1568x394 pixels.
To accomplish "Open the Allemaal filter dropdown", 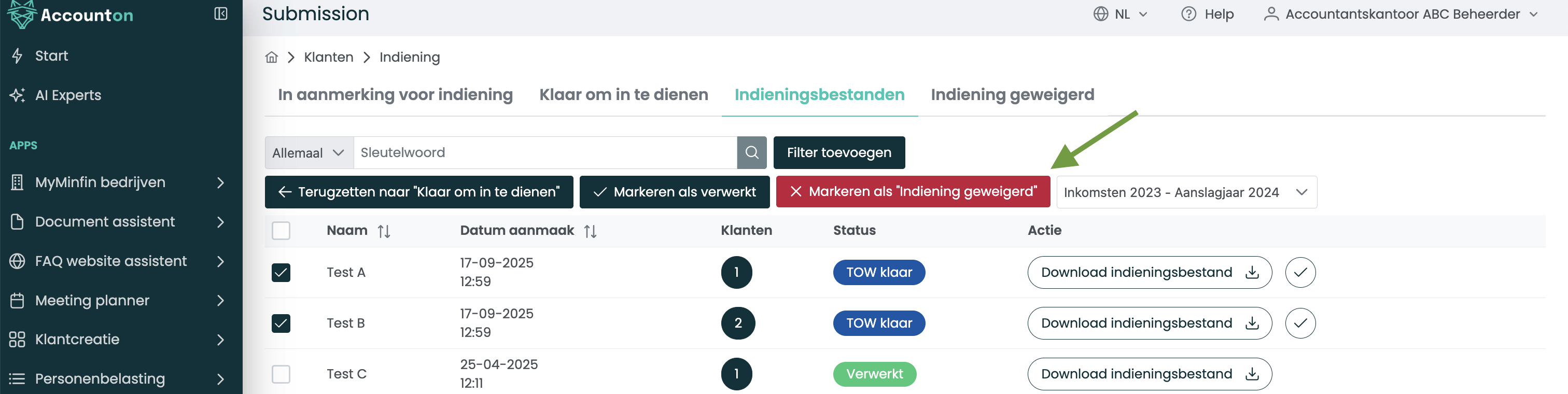I will 309,152.
